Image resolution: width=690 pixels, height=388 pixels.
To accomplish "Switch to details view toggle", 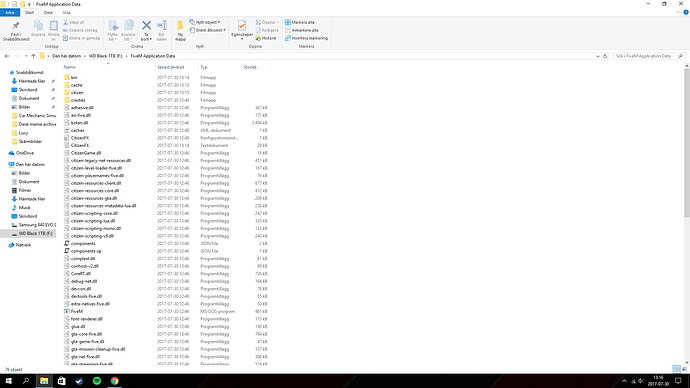I will point(676,369).
